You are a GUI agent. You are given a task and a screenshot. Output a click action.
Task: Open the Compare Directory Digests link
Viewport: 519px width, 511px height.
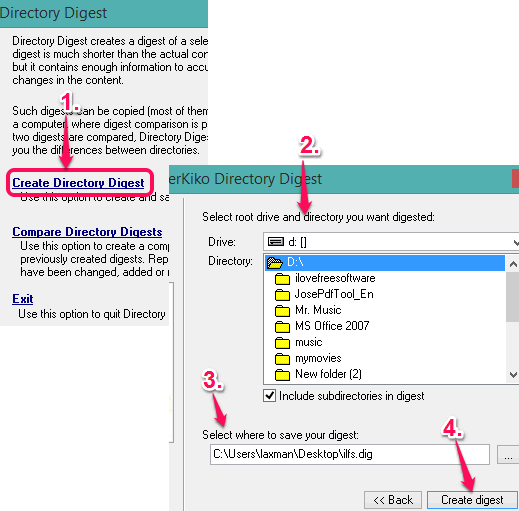pos(87,232)
